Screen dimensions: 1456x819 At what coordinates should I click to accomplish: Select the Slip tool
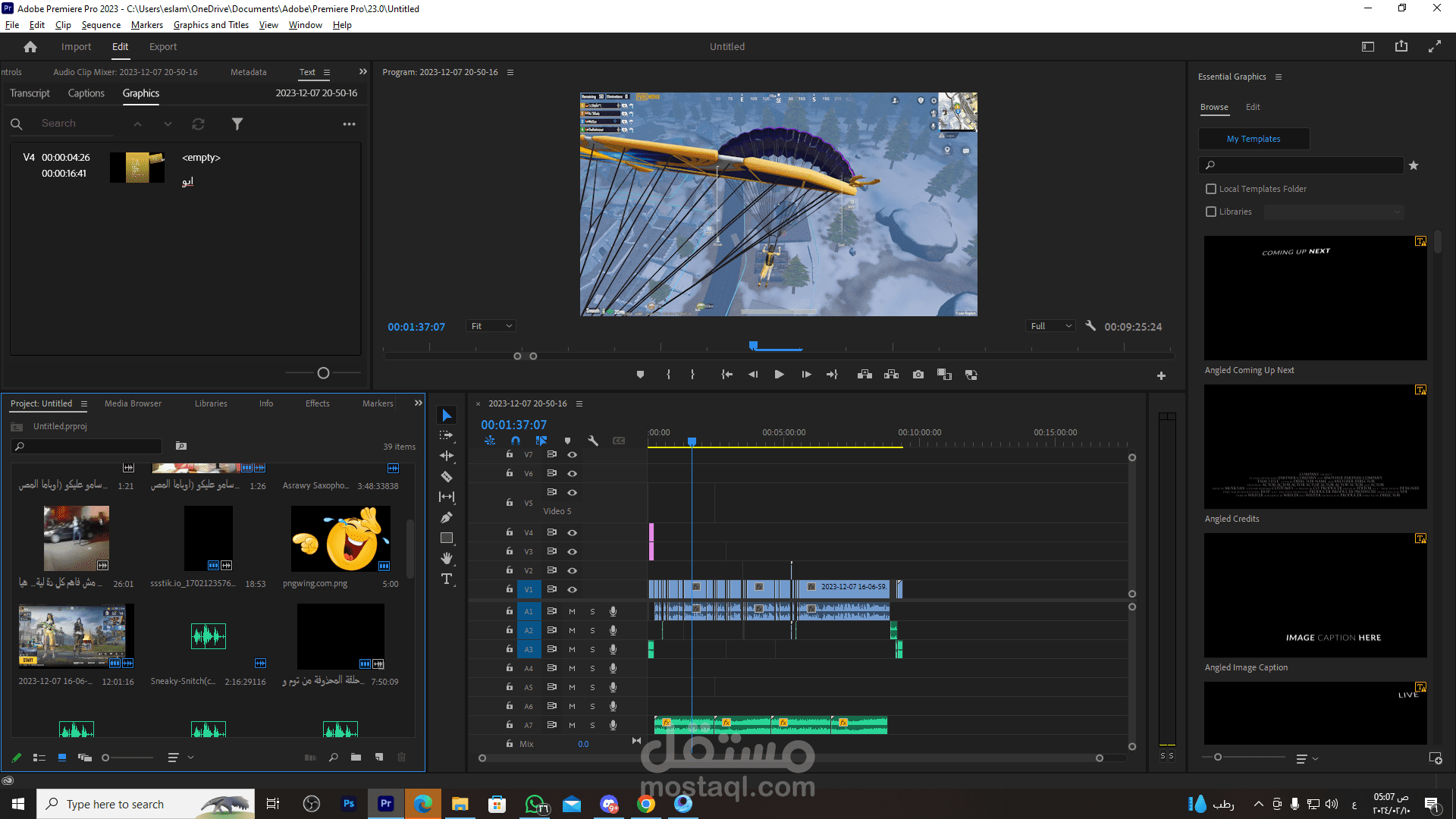click(x=447, y=497)
